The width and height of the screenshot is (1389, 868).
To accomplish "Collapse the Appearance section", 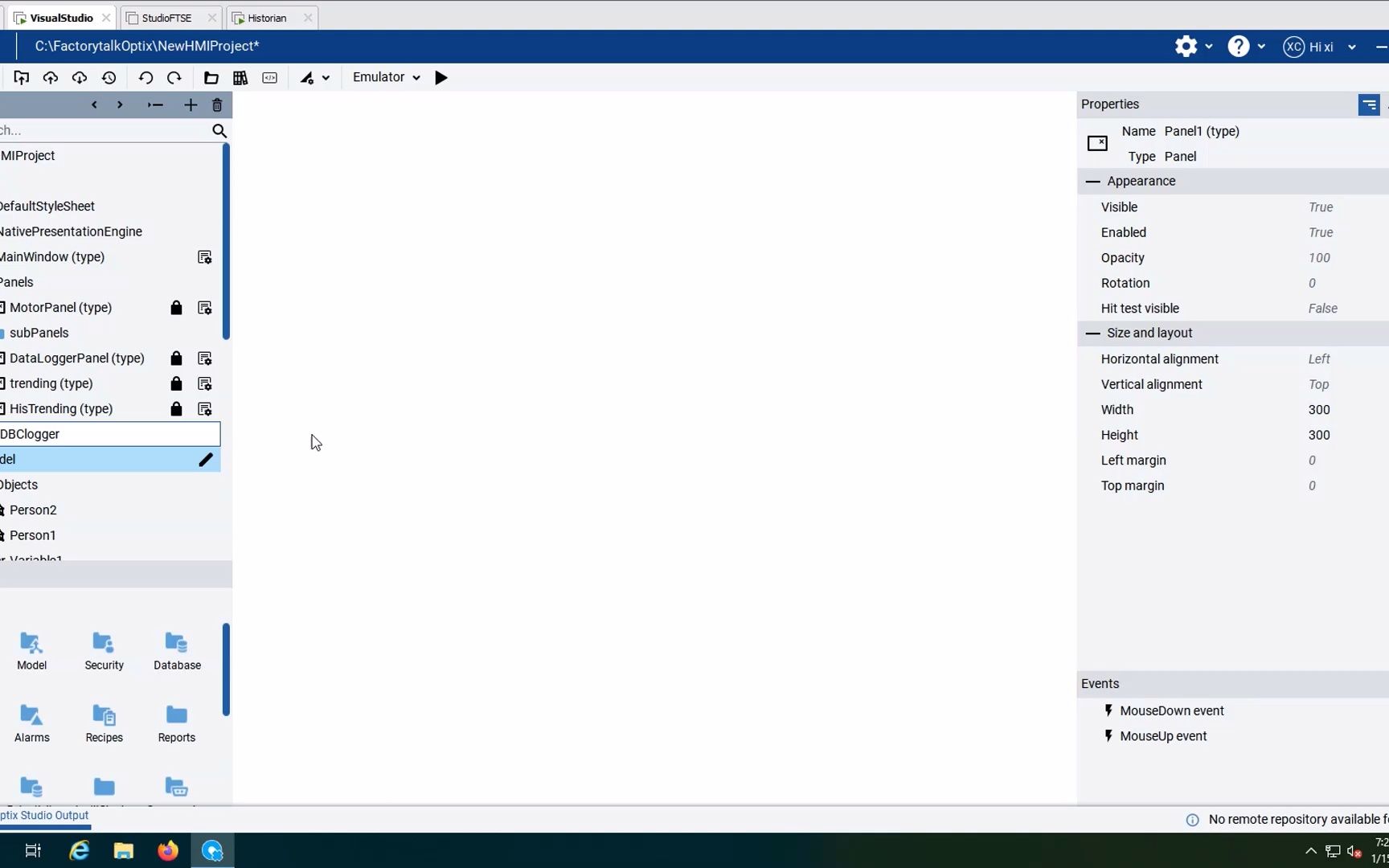I will click(1092, 182).
